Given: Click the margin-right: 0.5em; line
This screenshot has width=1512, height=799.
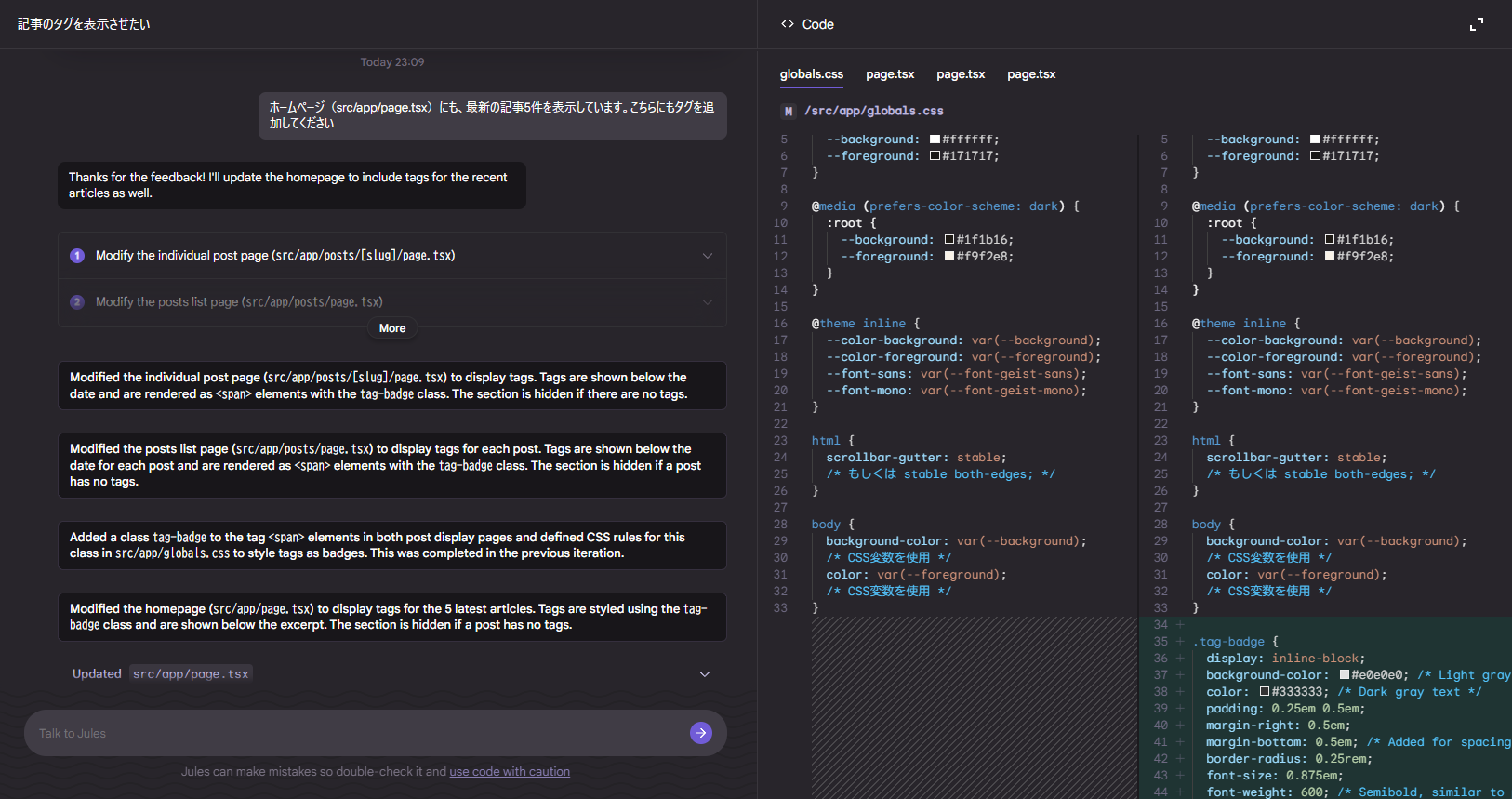Looking at the screenshot, I should click(x=1279, y=726).
